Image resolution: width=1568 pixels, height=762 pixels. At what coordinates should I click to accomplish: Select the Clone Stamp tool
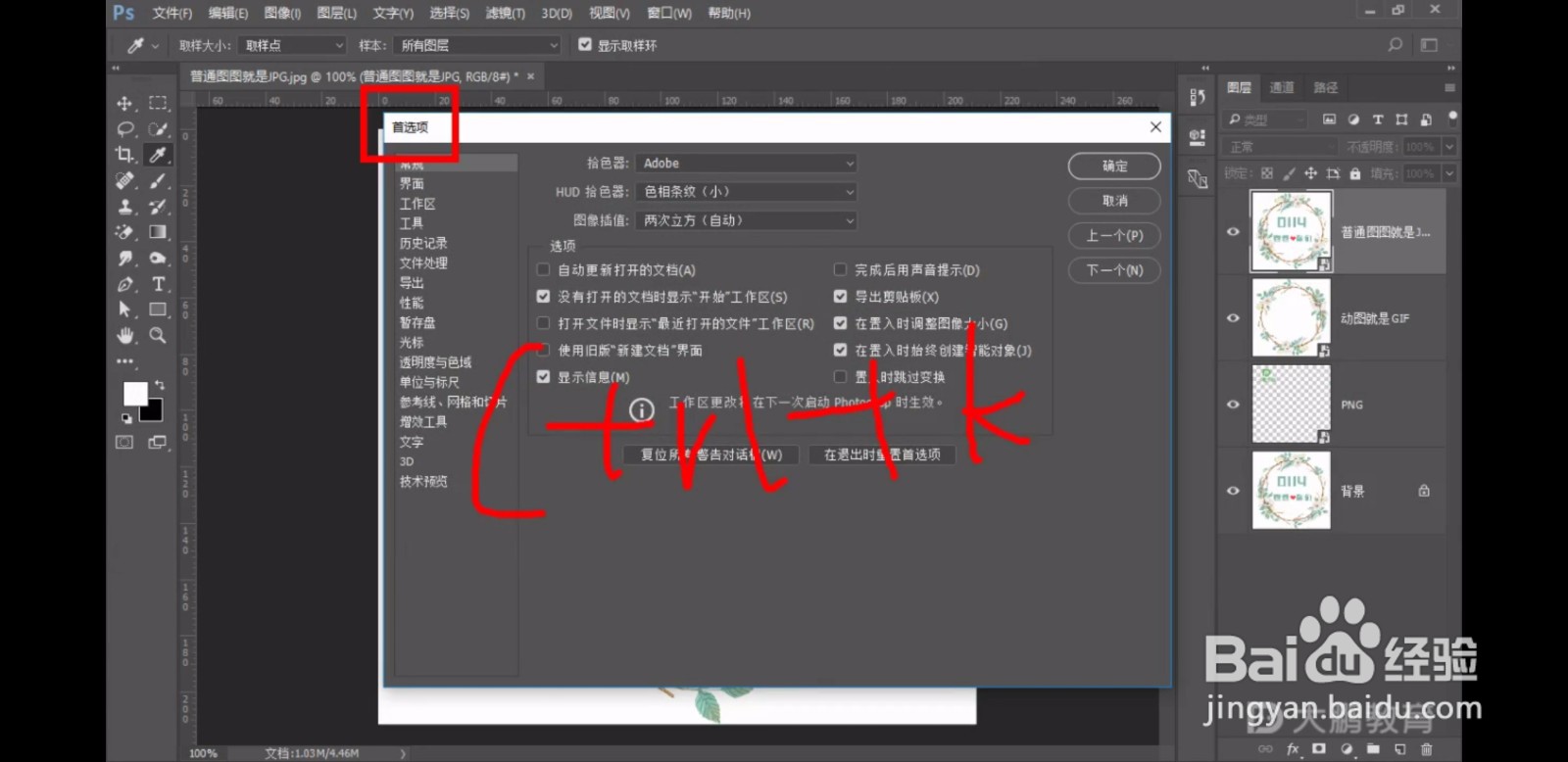(124, 207)
